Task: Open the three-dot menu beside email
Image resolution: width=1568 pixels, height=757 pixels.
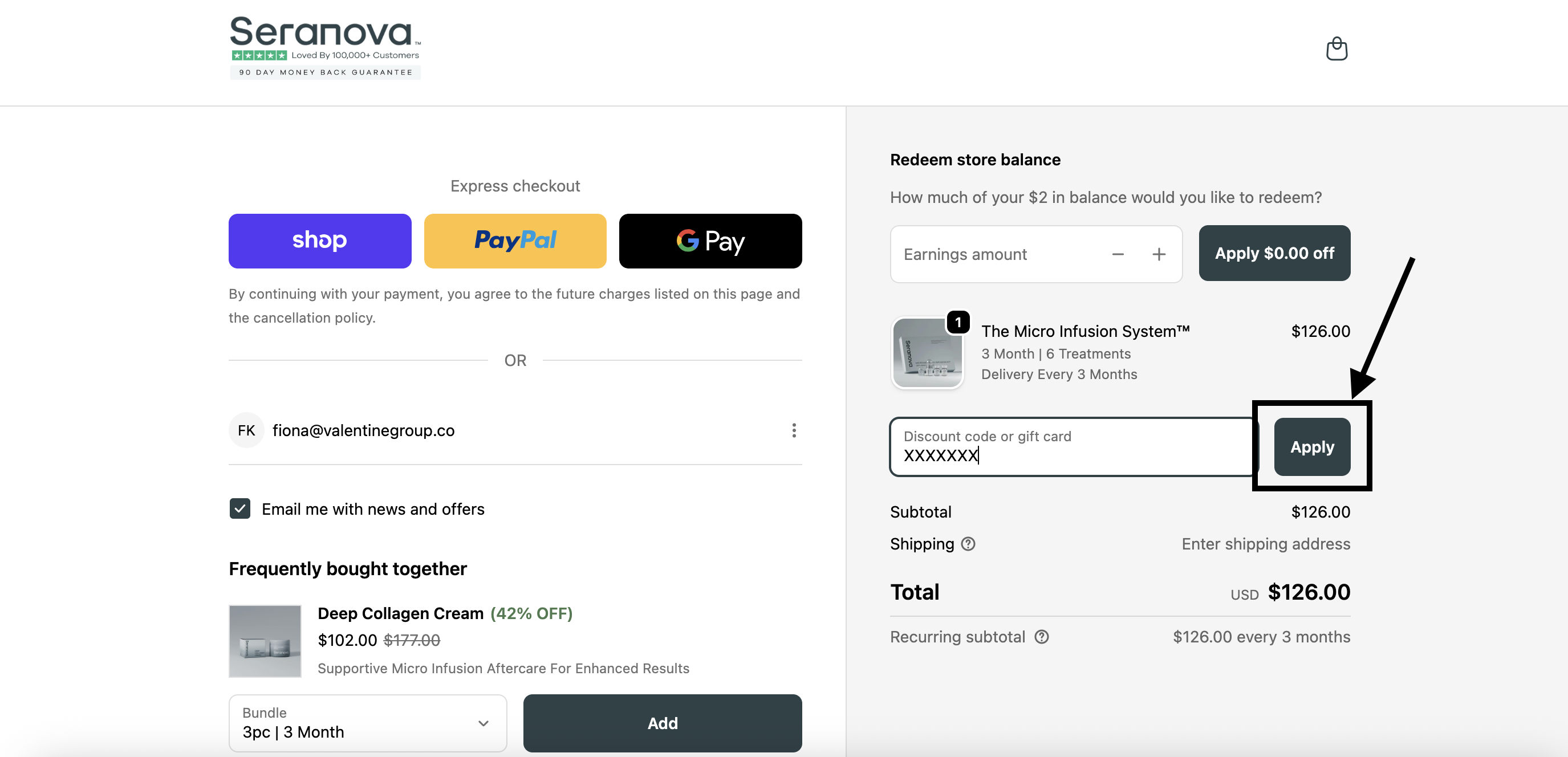Action: pyautogui.click(x=793, y=430)
